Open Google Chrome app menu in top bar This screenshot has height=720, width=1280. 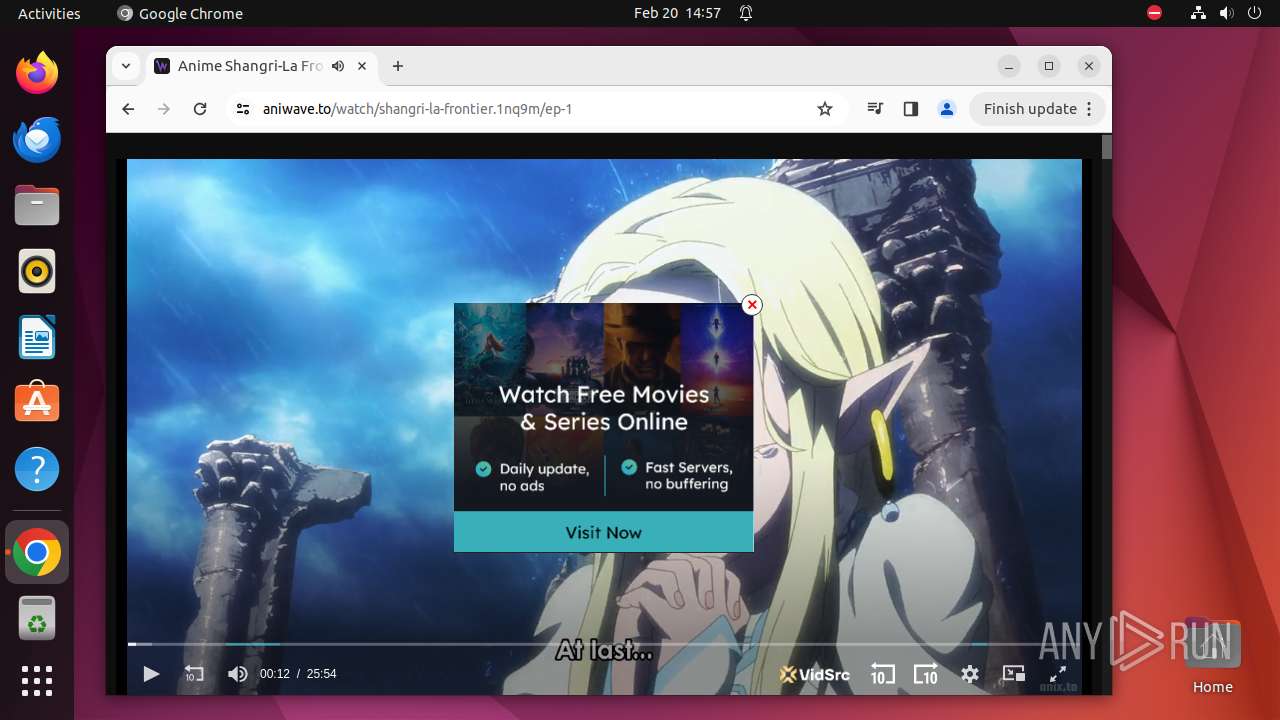click(180, 13)
